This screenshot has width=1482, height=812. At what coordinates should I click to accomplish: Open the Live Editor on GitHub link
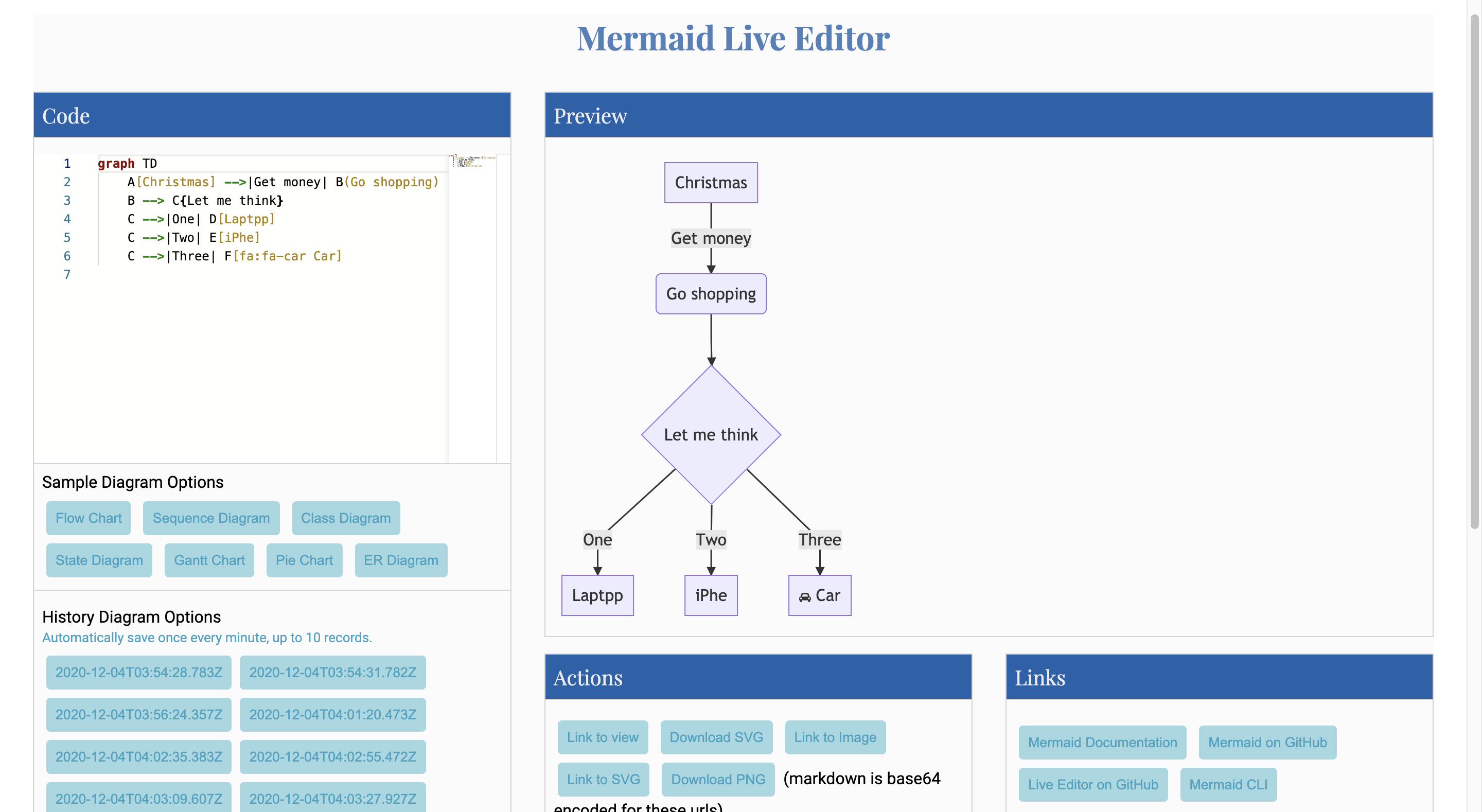point(1093,784)
